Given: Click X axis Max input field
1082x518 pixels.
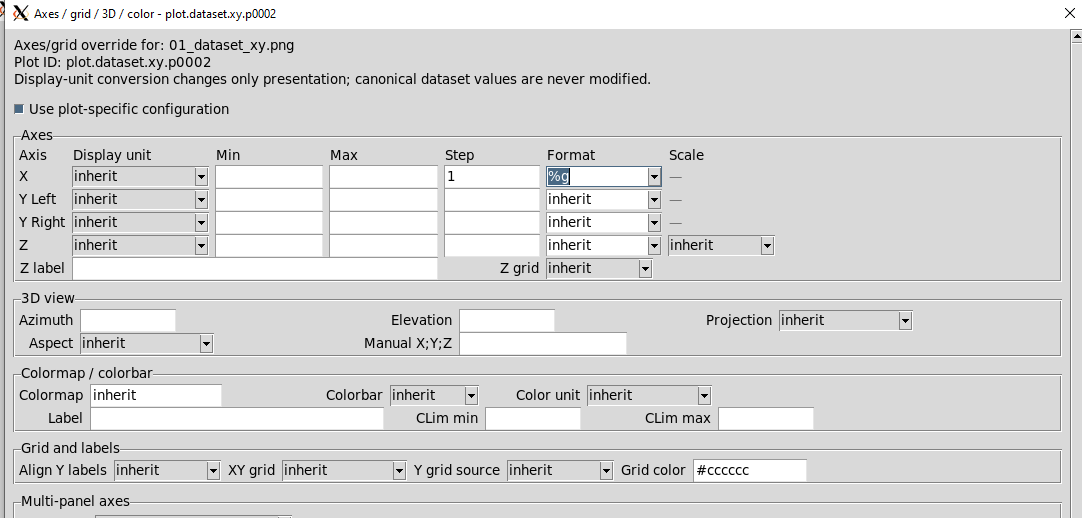Looking at the screenshot, I should coord(384,177).
